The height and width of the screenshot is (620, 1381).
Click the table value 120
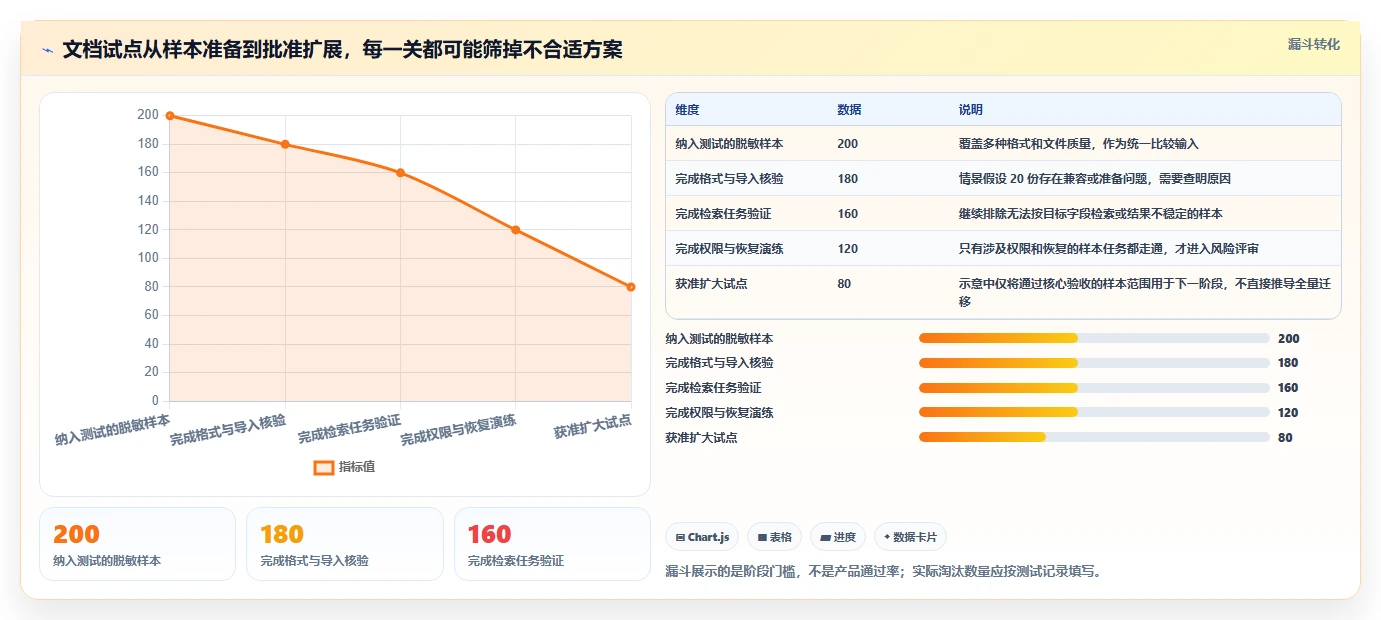847,249
